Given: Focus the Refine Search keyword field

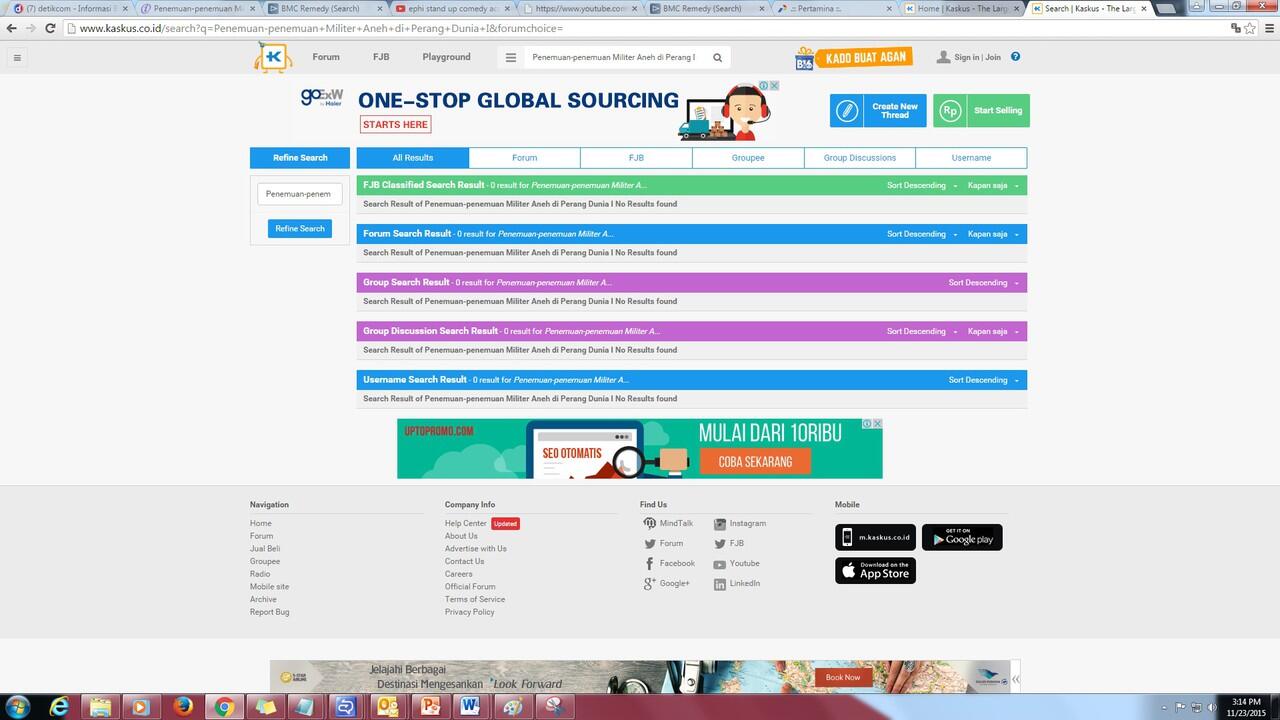Looking at the screenshot, I should click(x=300, y=194).
